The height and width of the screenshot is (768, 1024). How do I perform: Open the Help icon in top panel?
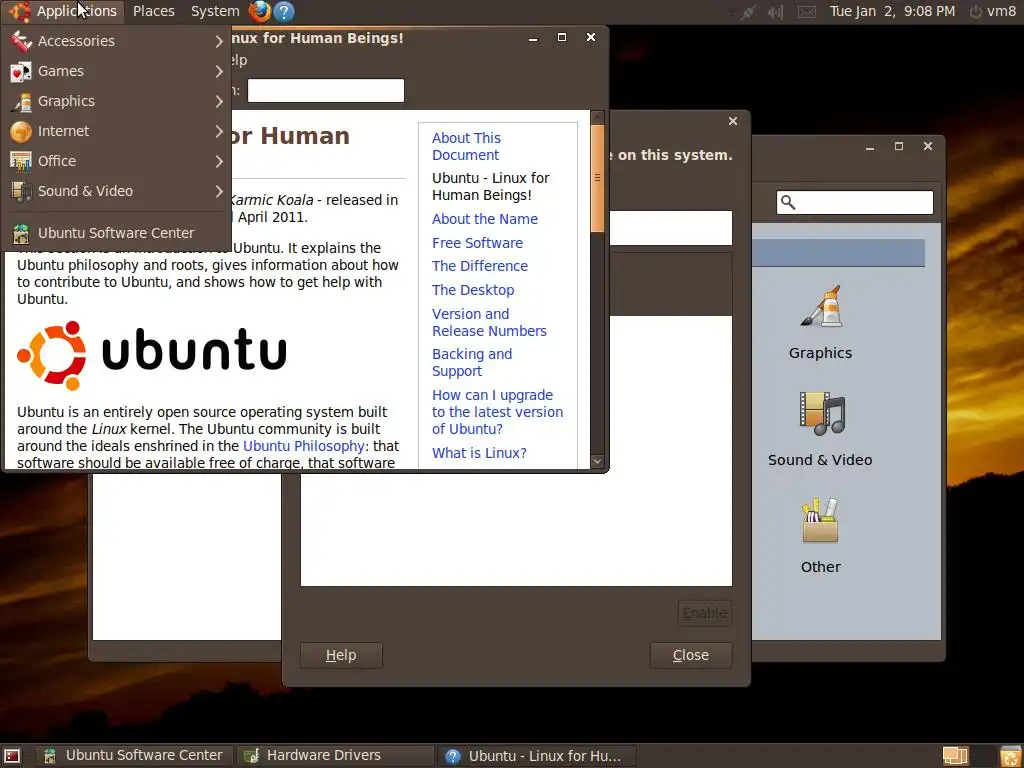click(x=284, y=11)
